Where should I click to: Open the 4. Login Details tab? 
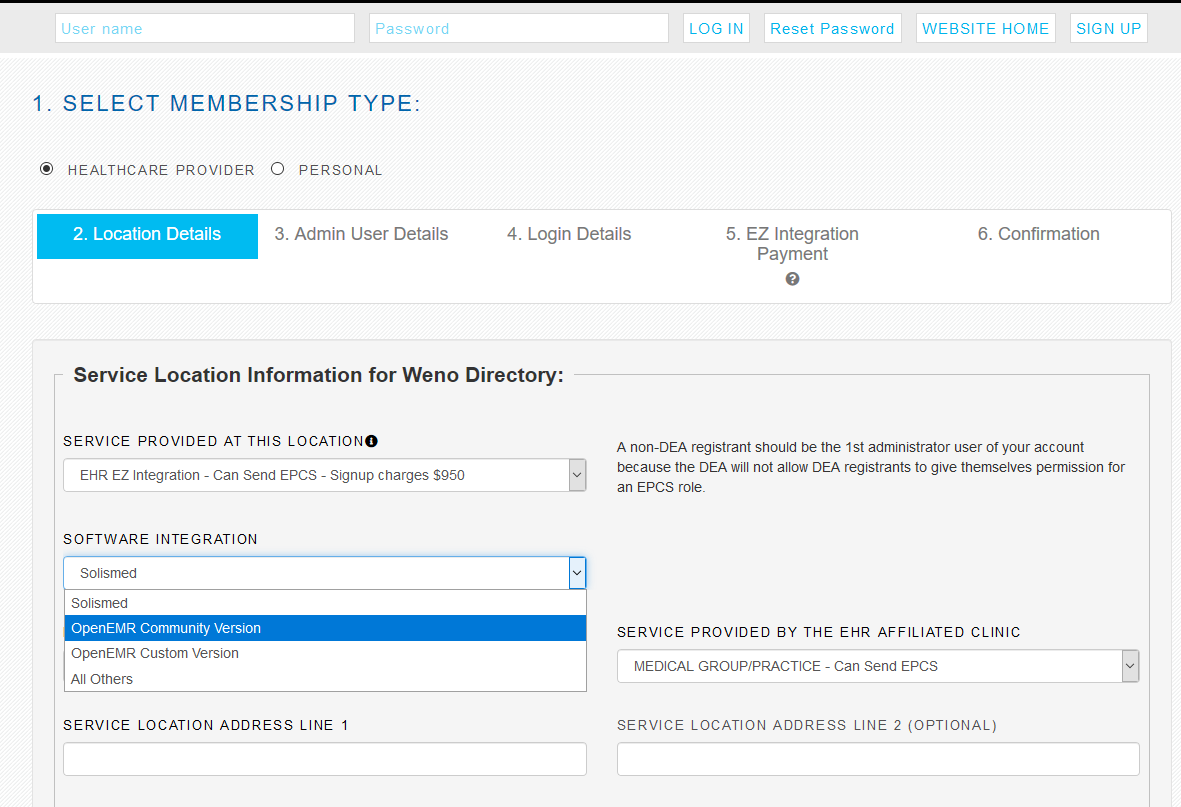coord(569,234)
